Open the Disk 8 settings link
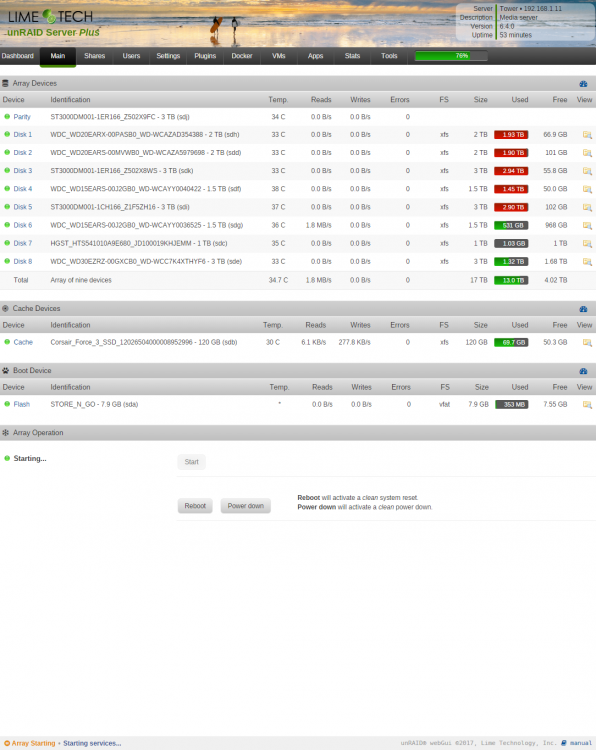Screen dimensions: 596x750 pyautogui.click(x=22, y=262)
